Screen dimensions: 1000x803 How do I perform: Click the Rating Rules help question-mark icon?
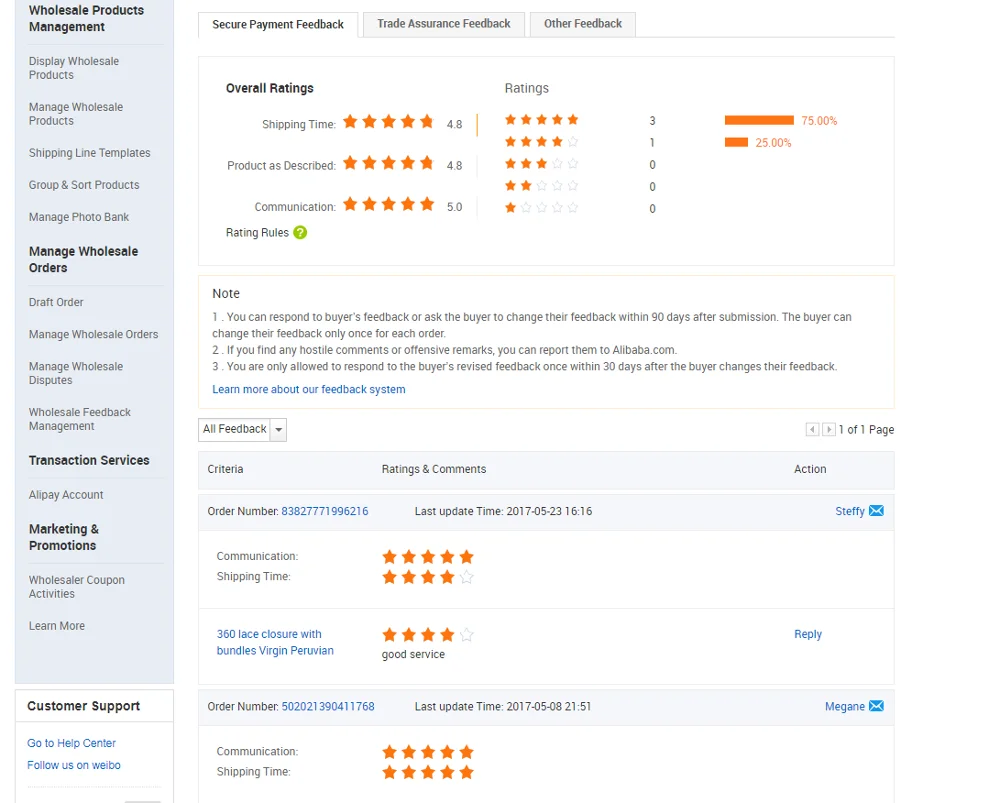click(x=300, y=233)
